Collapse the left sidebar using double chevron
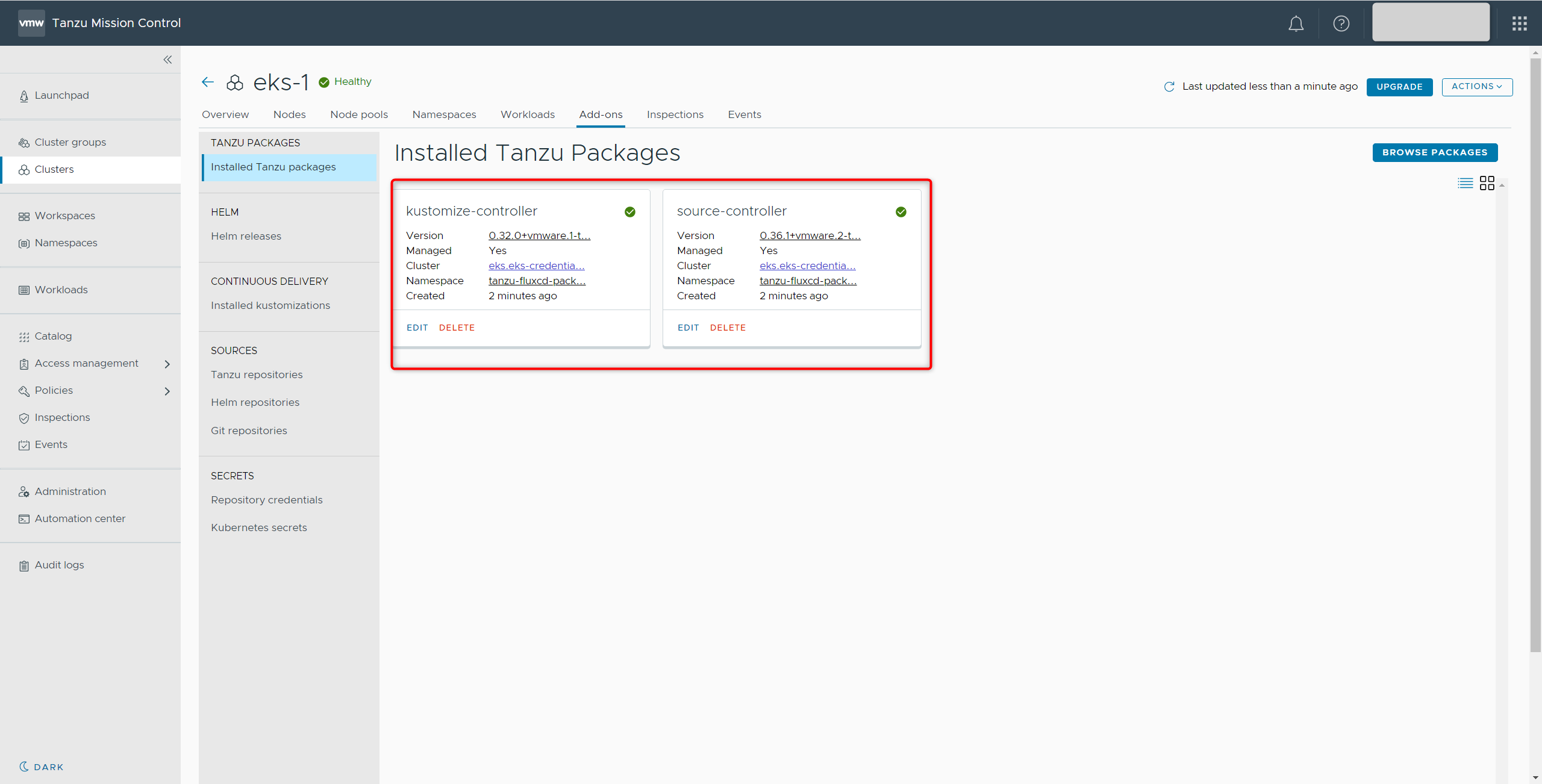The image size is (1542, 784). click(167, 60)
